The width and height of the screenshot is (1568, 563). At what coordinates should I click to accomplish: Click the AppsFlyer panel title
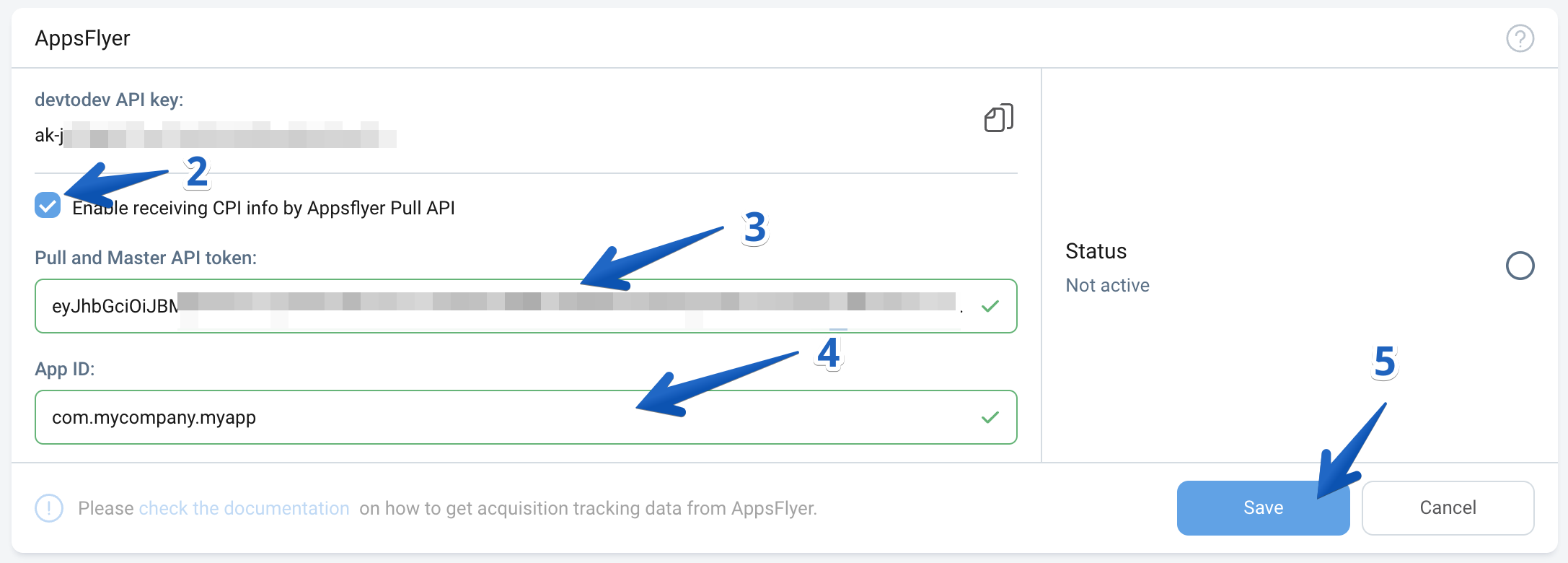pos(82,38)
